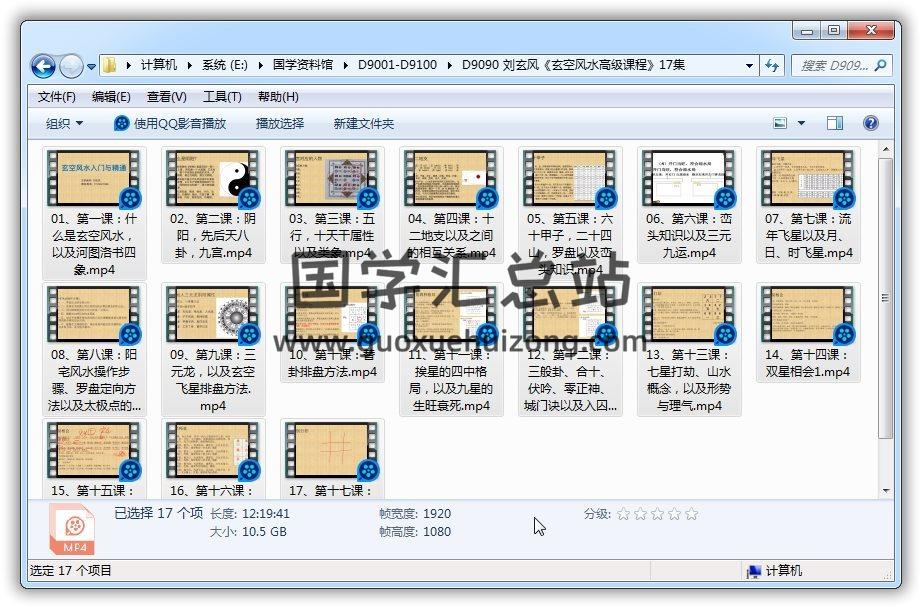Expand the arrow after D9001-D9100 breadcrumb
The width and height of the screenshot is (922, 609).
(449, 65)
